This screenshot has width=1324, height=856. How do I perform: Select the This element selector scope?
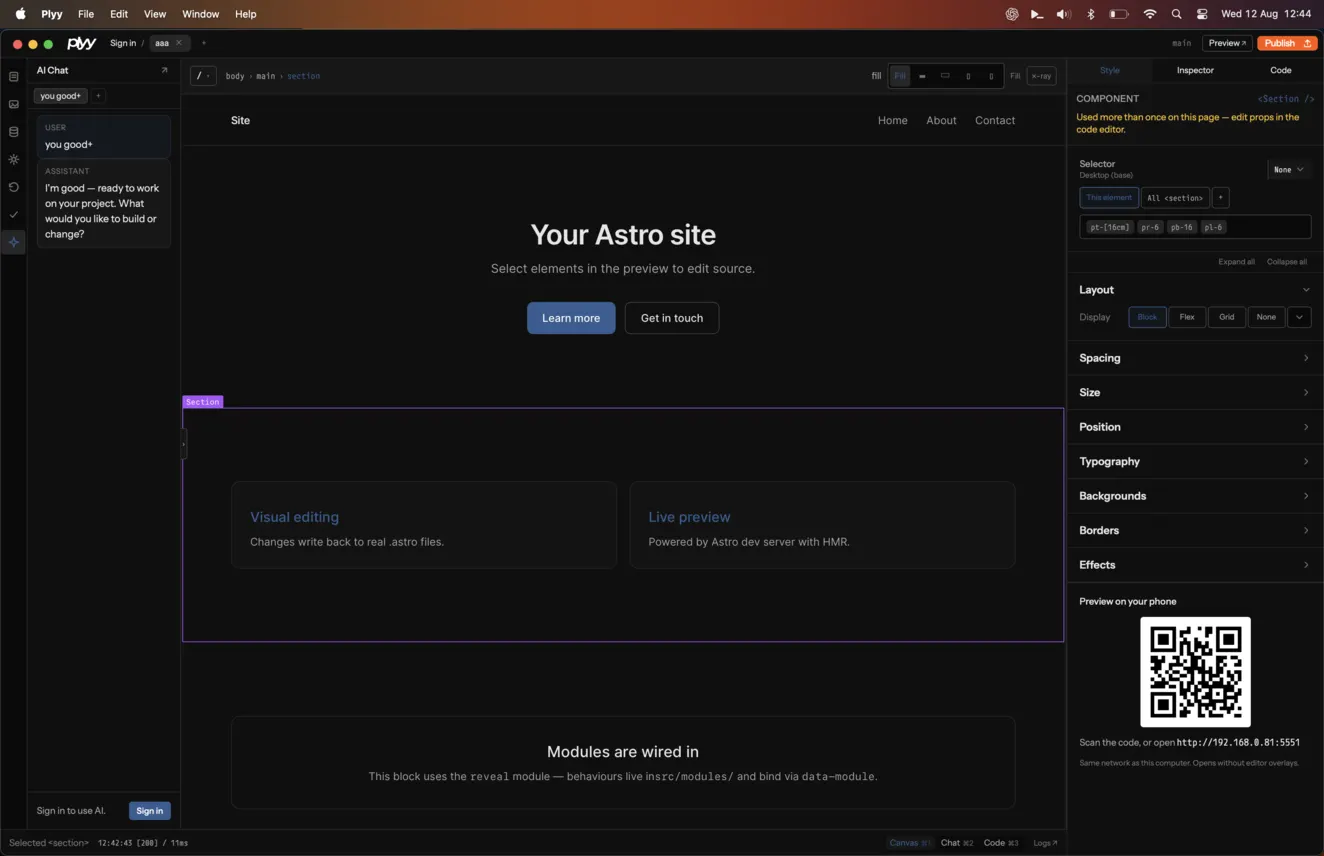tap(1109, 198)
